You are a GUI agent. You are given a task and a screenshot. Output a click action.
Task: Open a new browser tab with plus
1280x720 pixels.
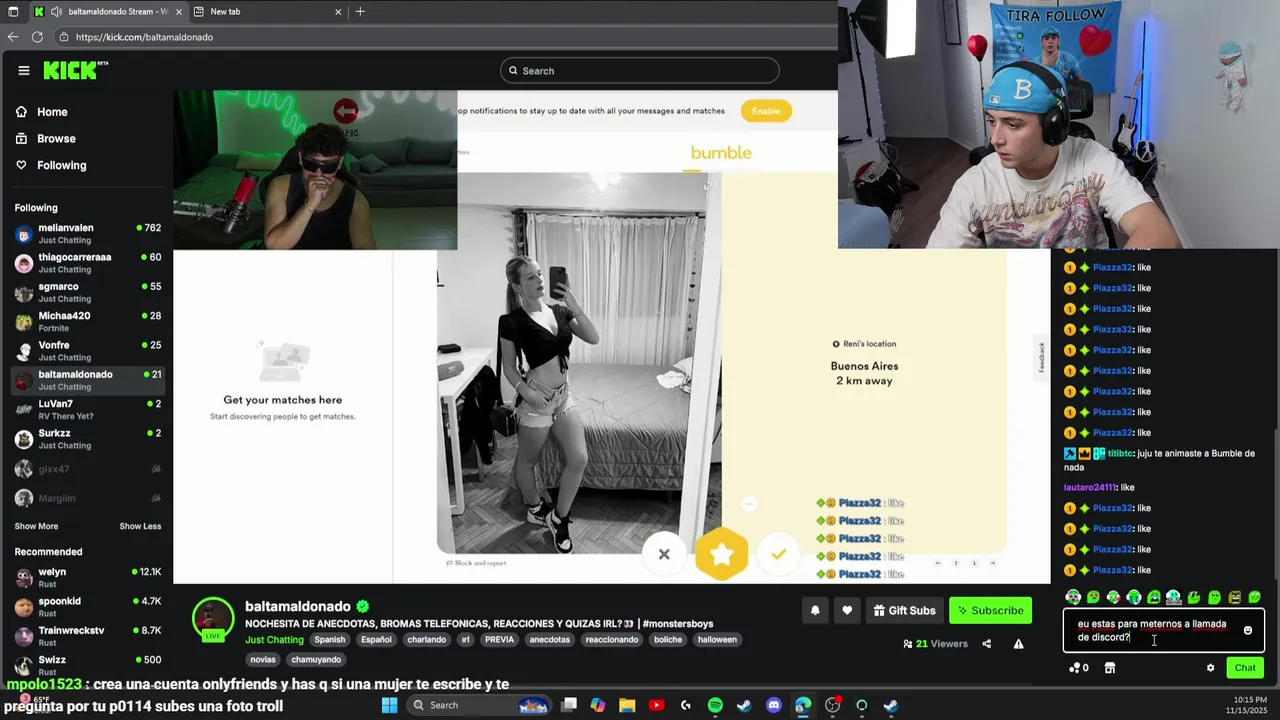[x=360, y=11]
